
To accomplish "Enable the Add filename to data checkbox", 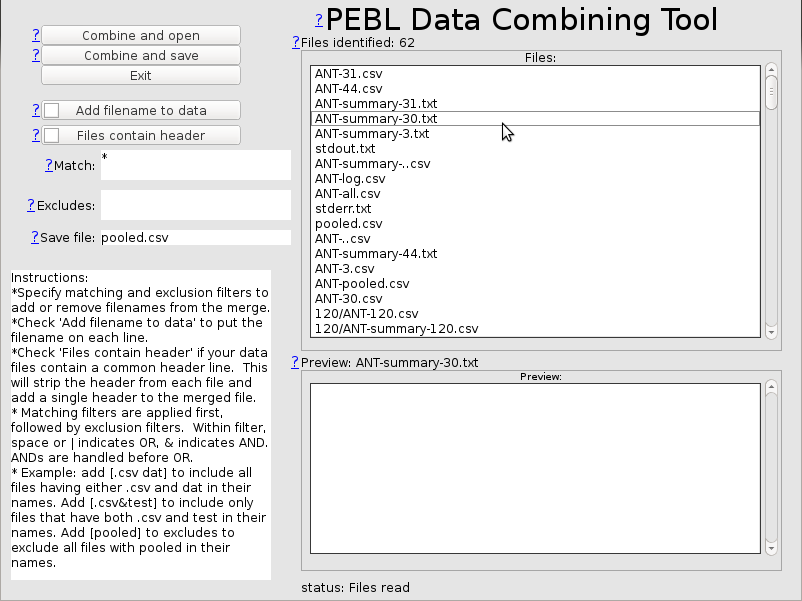I will click(x=52, y=110).
